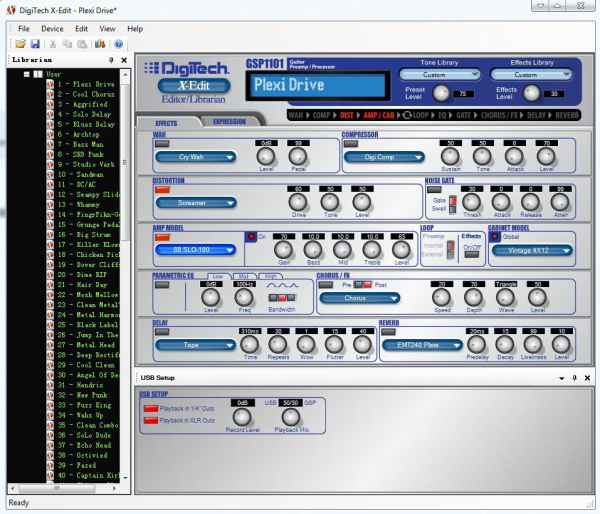Toggle the Cabinet Model Global switch

tap(495, 237)
